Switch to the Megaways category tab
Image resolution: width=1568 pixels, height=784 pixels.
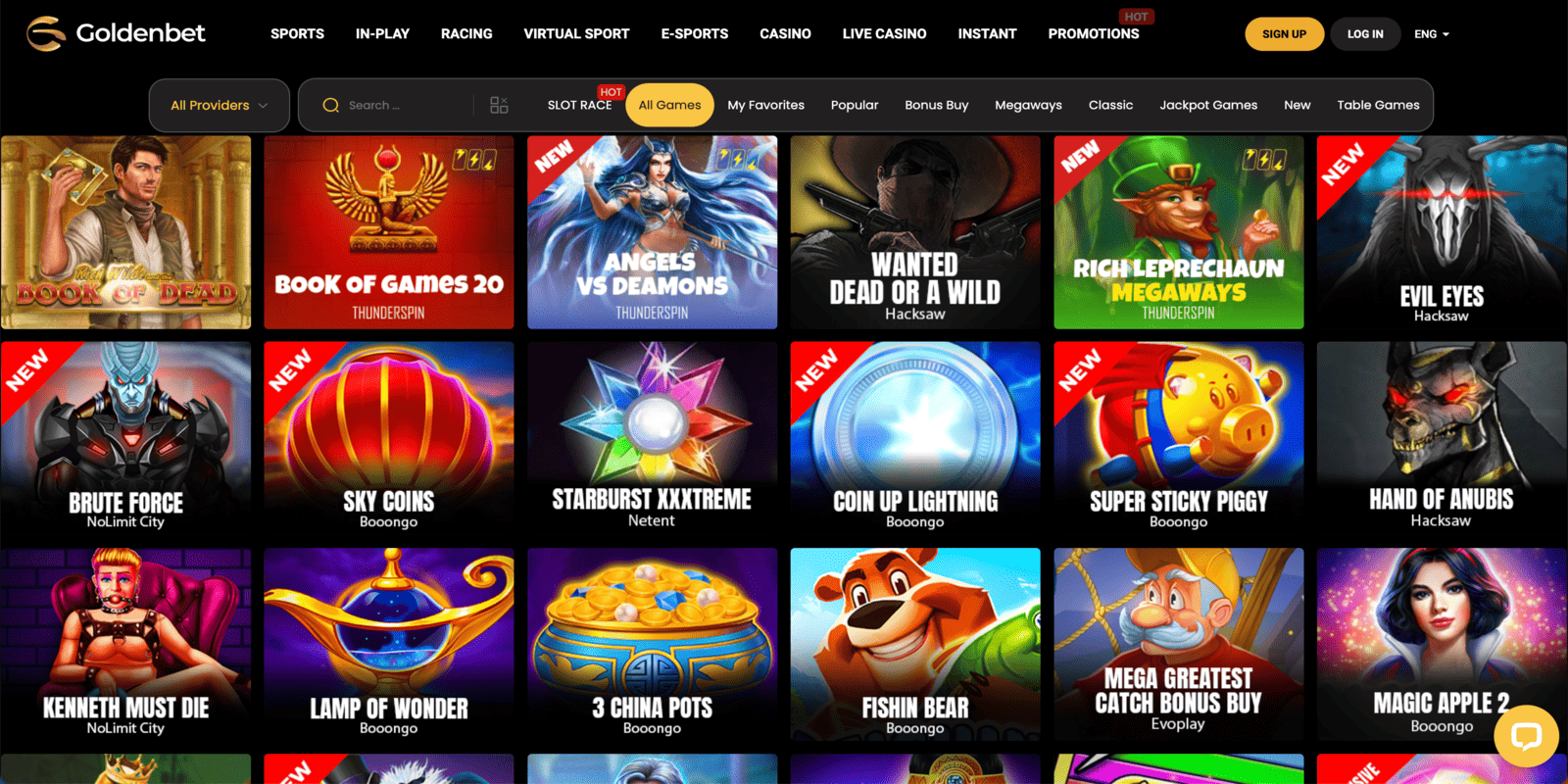(x=1028, y=105)
